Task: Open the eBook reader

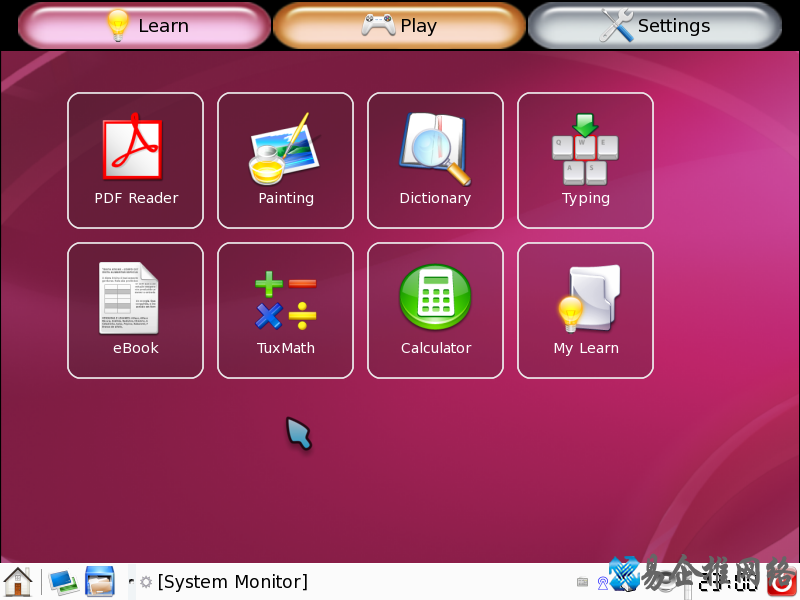Action: pyautogui.click(x=135, y=310)
